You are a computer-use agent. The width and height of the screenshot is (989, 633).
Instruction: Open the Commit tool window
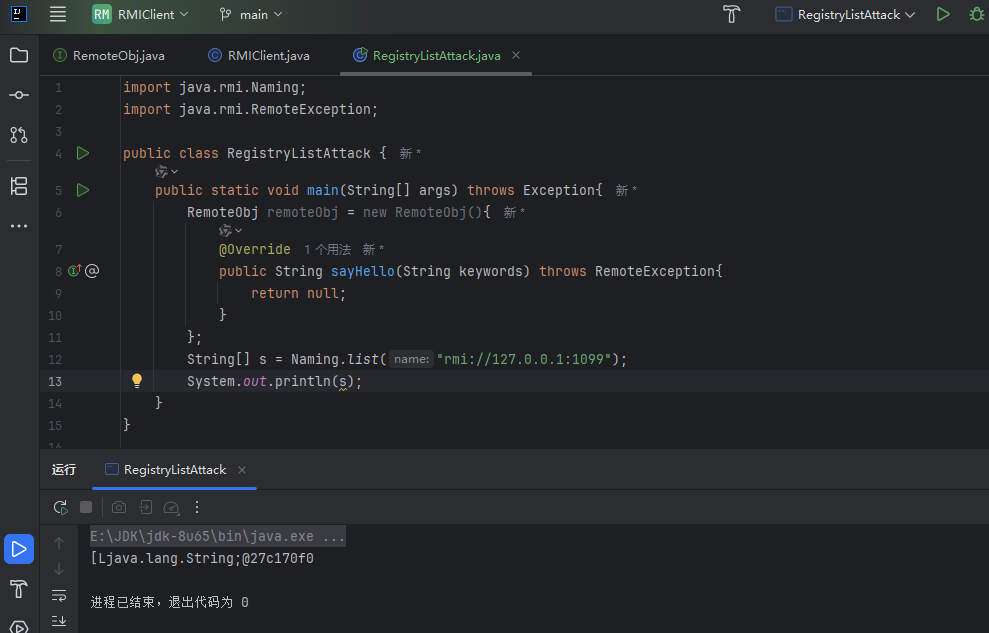point(19,95)
